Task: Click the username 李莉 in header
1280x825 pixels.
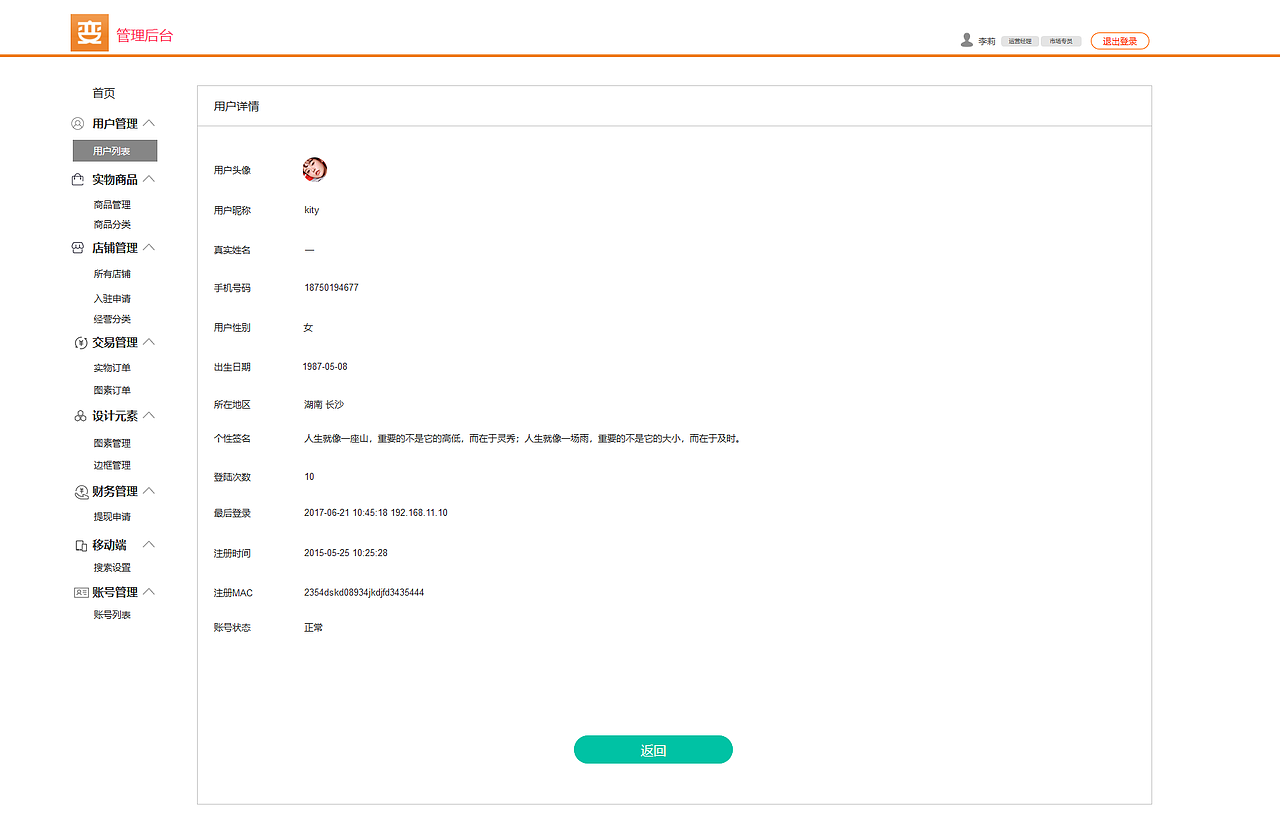Action: click(987, 42)
